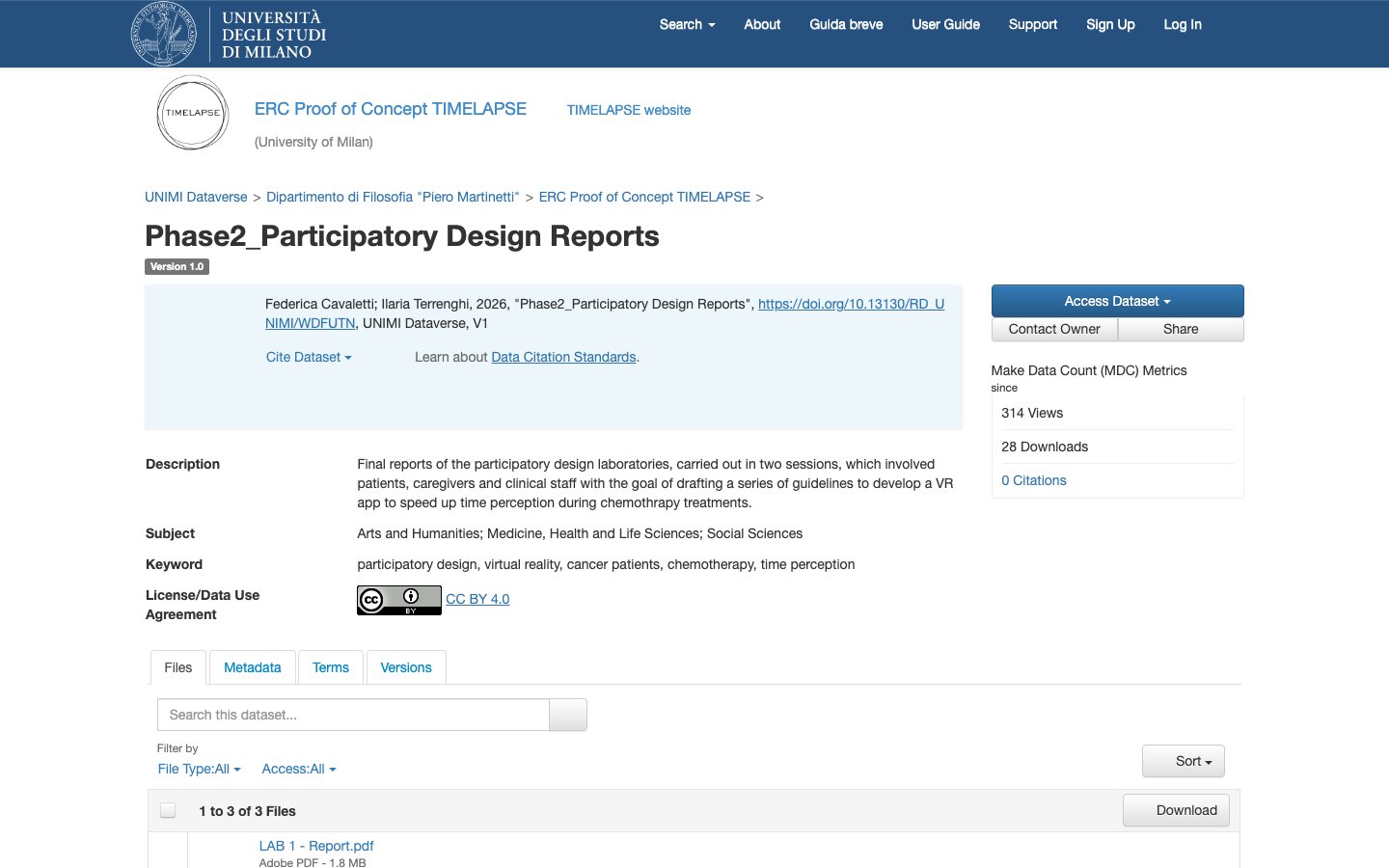Image resolution: width=1389 pixels, height=868 pixels.
Task: Click the TIMELAPSE circular project logo
Action: coord(193,113)
